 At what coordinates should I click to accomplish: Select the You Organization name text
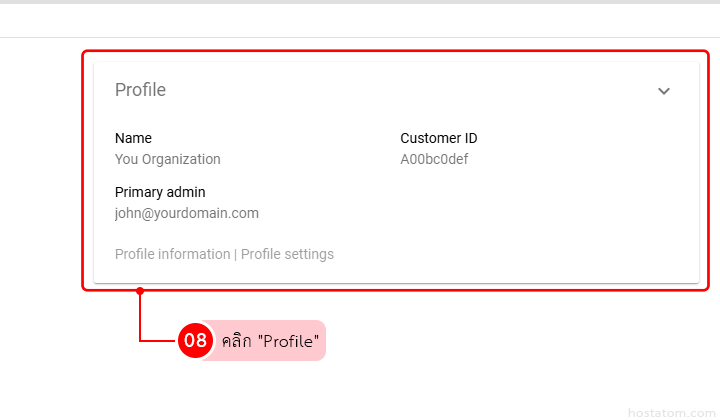[x=168, y=159]
